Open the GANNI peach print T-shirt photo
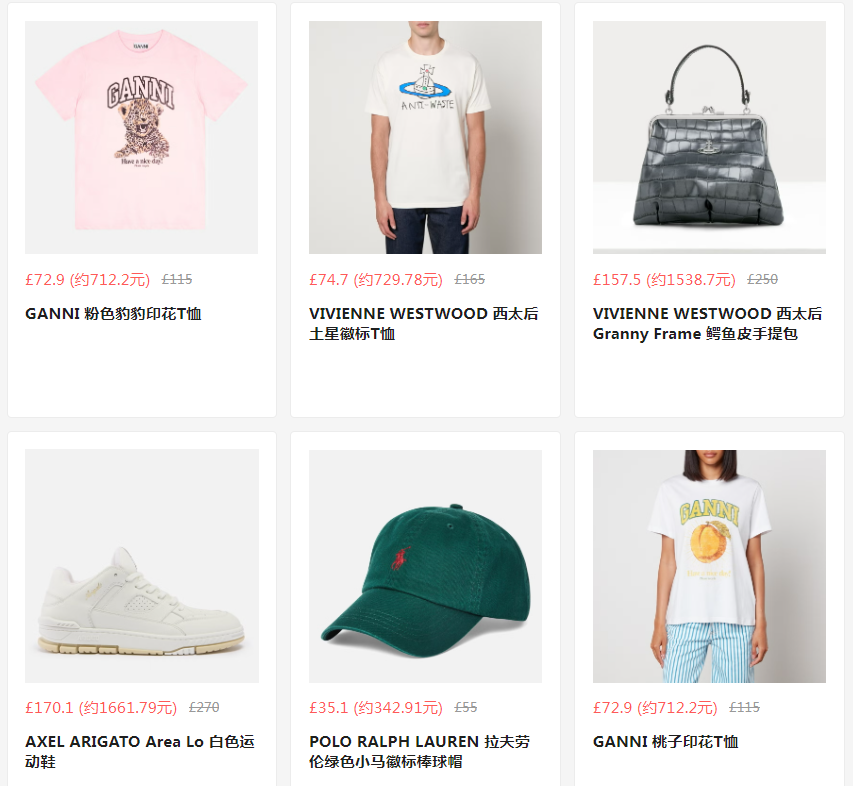Screen dimensions: 853x786 pyautogui.click(x=709, y=566)
